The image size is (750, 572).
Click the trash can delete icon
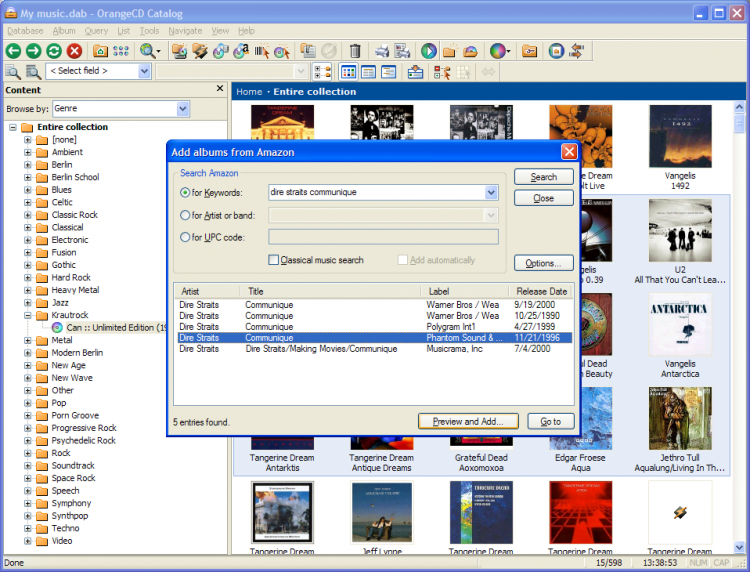[x=355, y=51]
